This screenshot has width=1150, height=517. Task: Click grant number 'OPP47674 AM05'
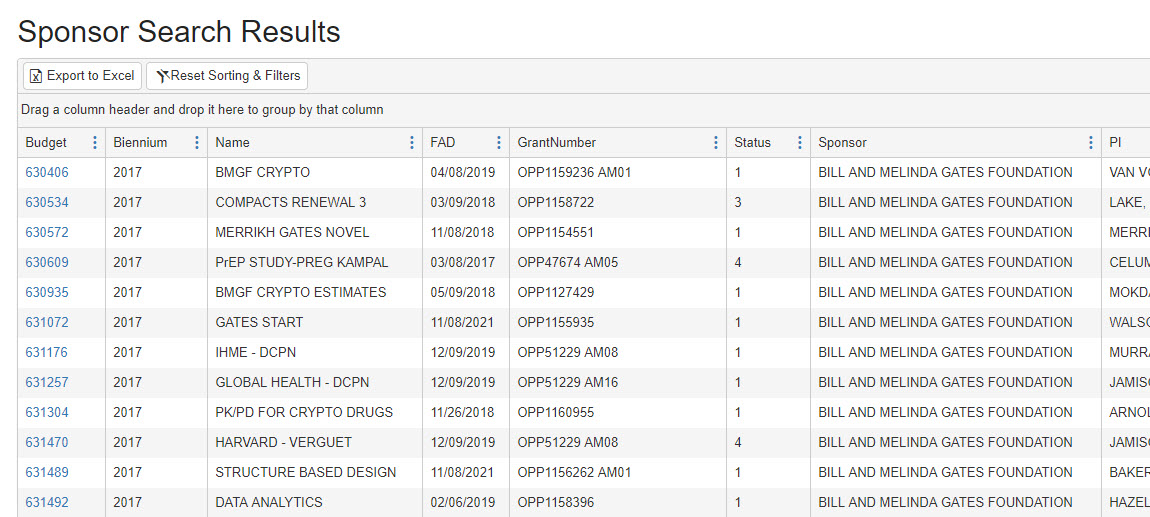tap(568, 263)
